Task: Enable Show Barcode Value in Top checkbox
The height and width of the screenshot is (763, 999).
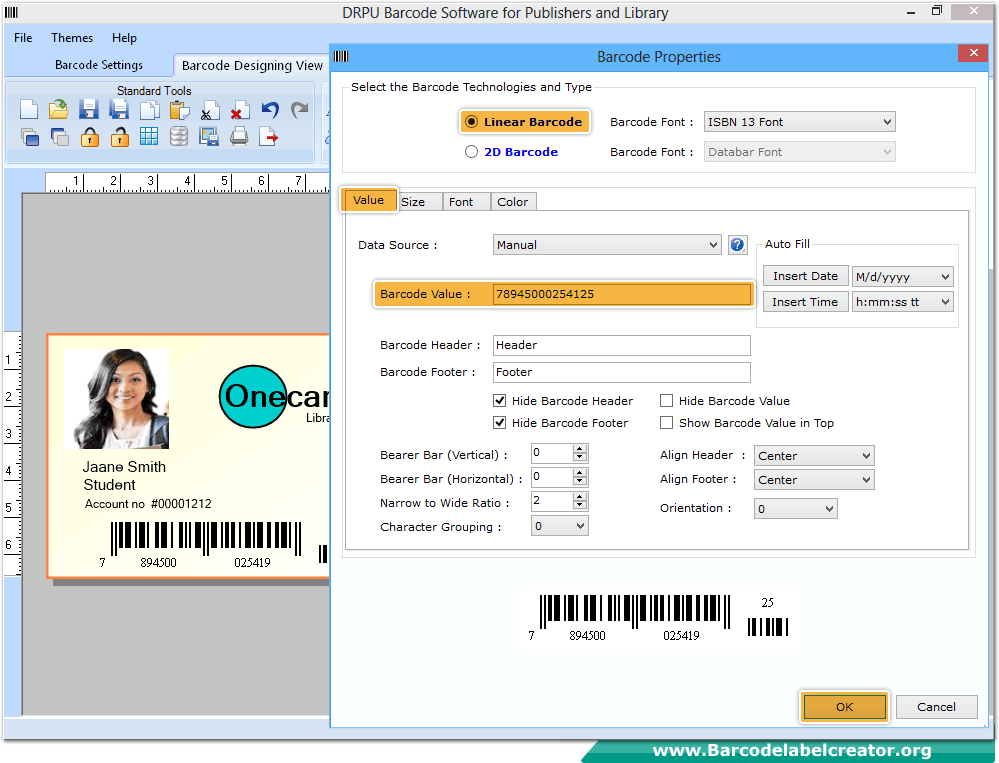Action: coord(666,423)
